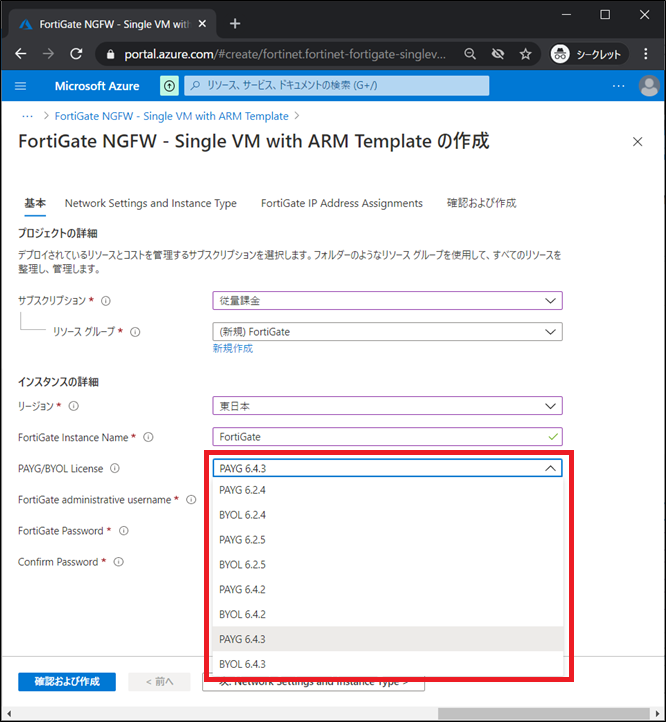
Task: Show info for リソース グループ field
Action: pyautogui.click(x=135, y=332)
